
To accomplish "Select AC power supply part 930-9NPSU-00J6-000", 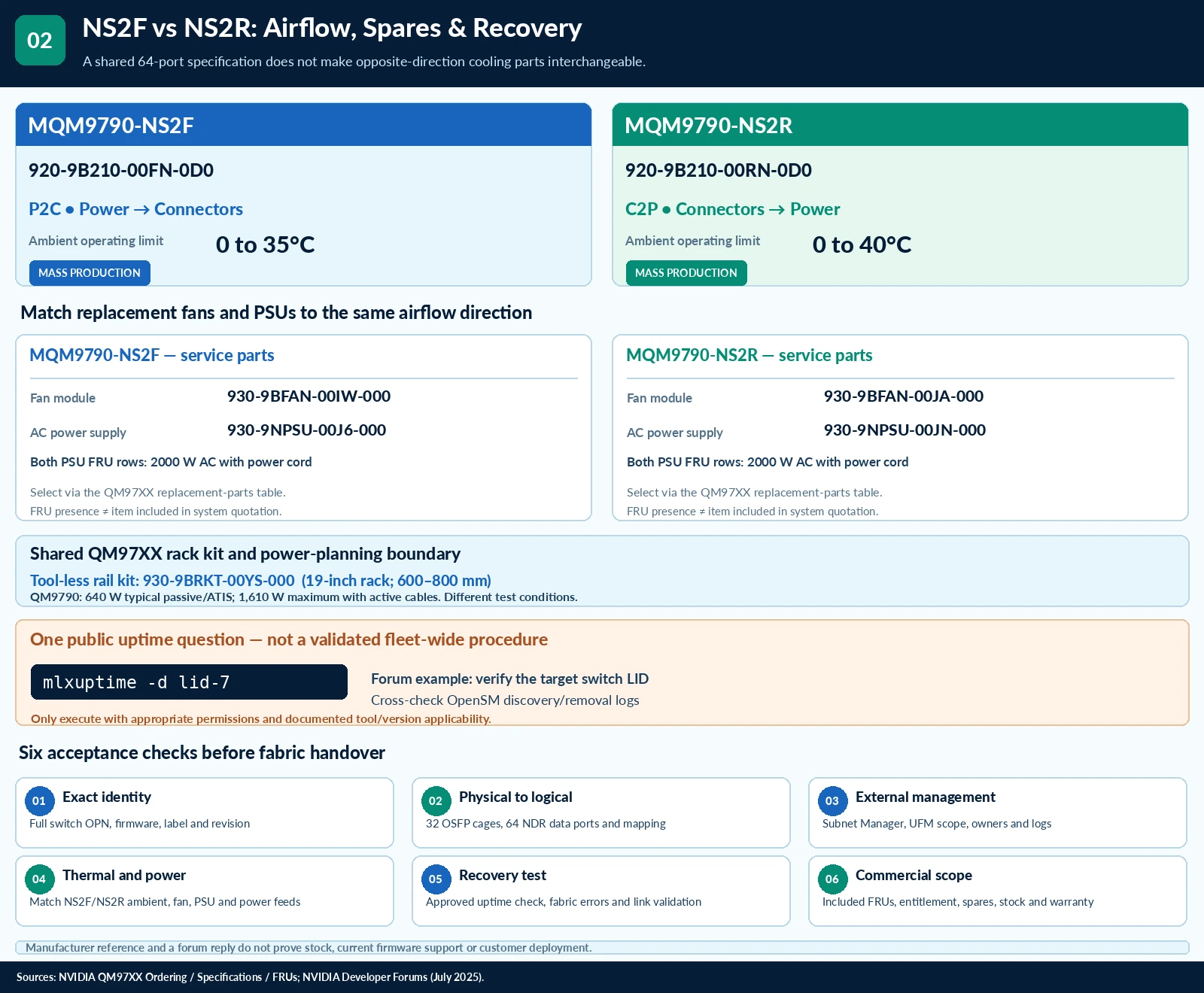I will pos(307,430).
